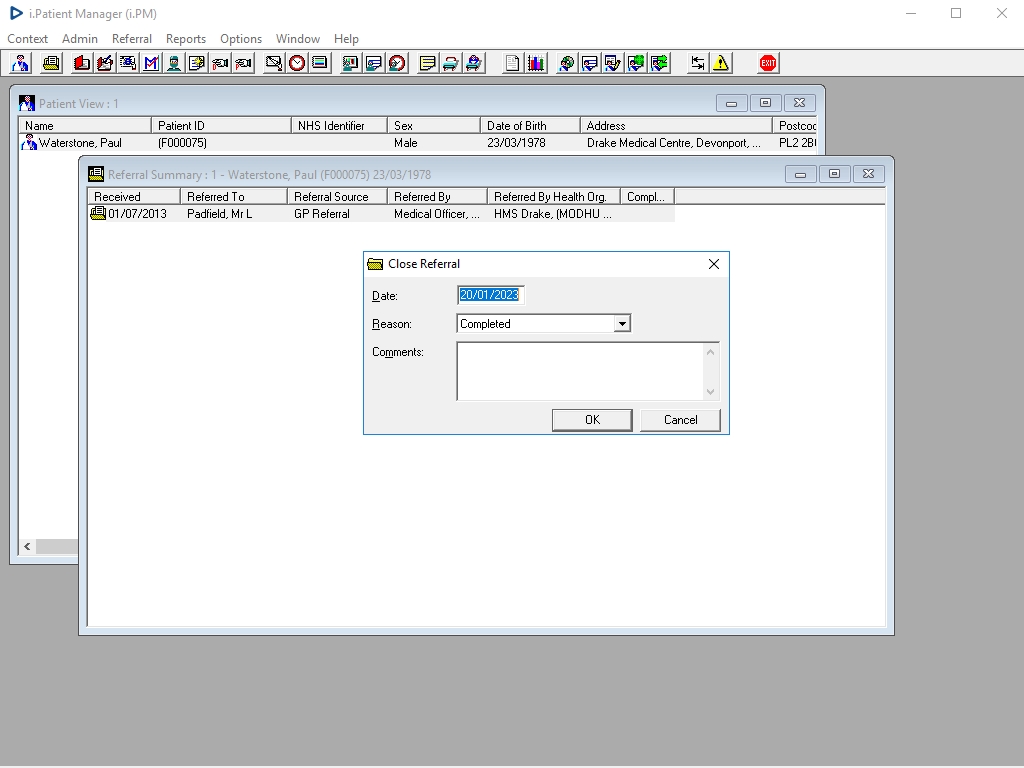
Task: Click the doctor-figure patient toolbar icon
Action: [20, 63]
